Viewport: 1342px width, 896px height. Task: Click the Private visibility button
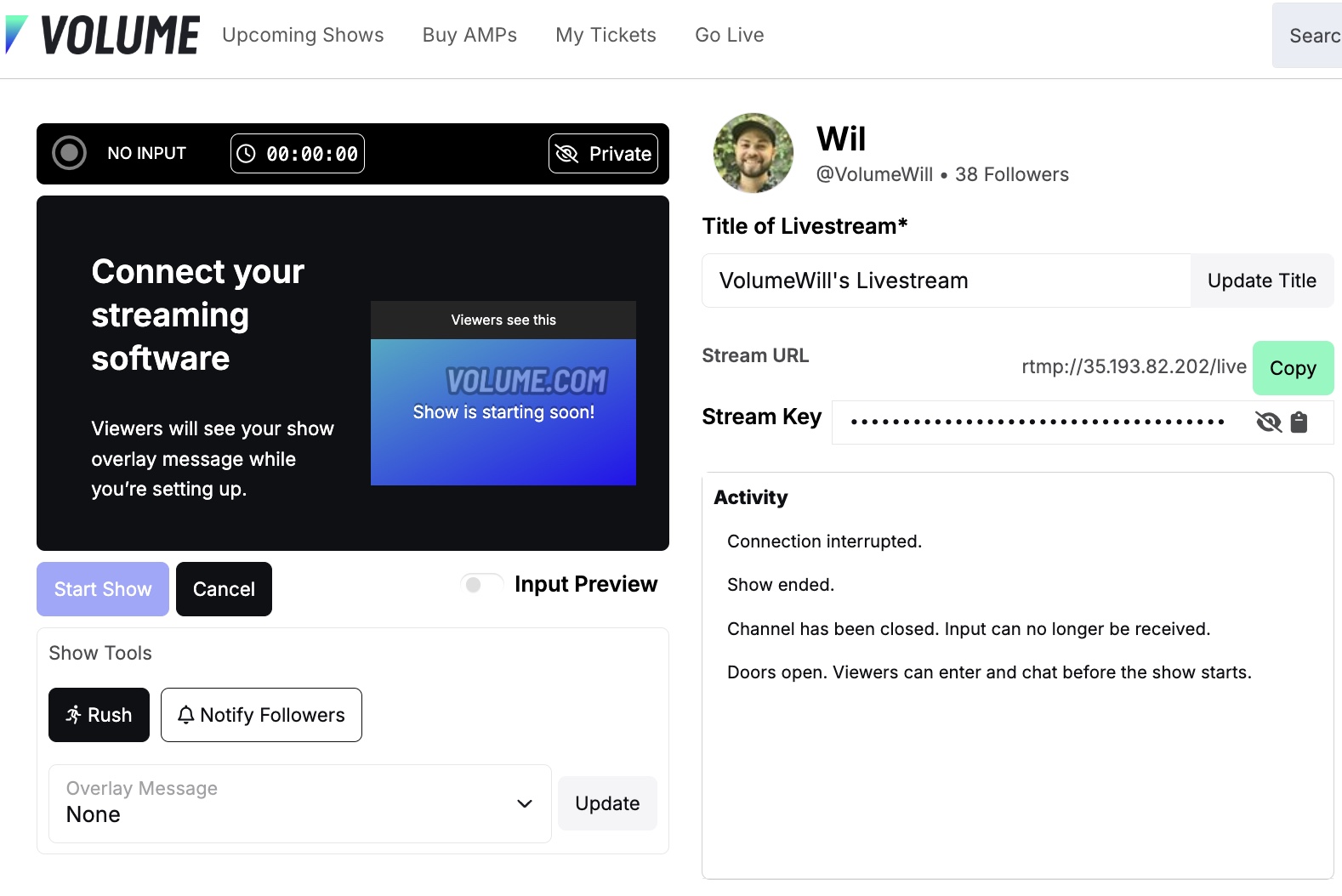[x=603, y=154]
